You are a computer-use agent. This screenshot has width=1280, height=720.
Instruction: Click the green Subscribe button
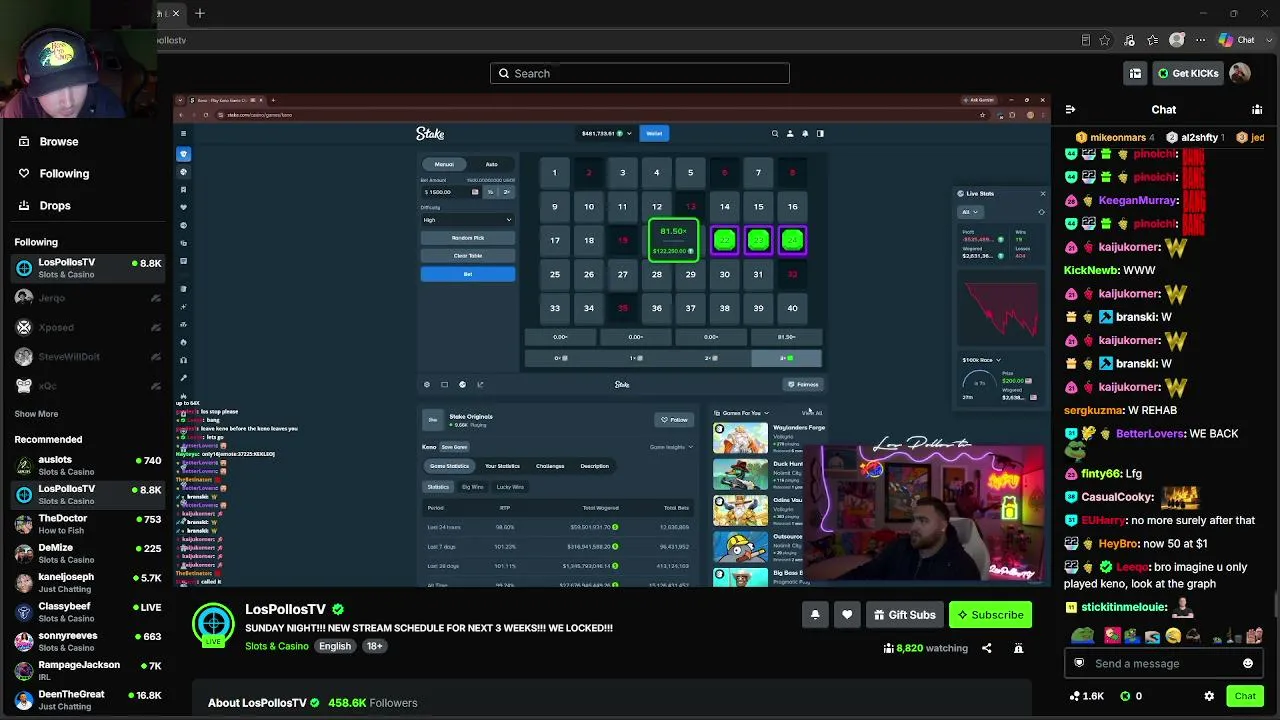point(990,615)
